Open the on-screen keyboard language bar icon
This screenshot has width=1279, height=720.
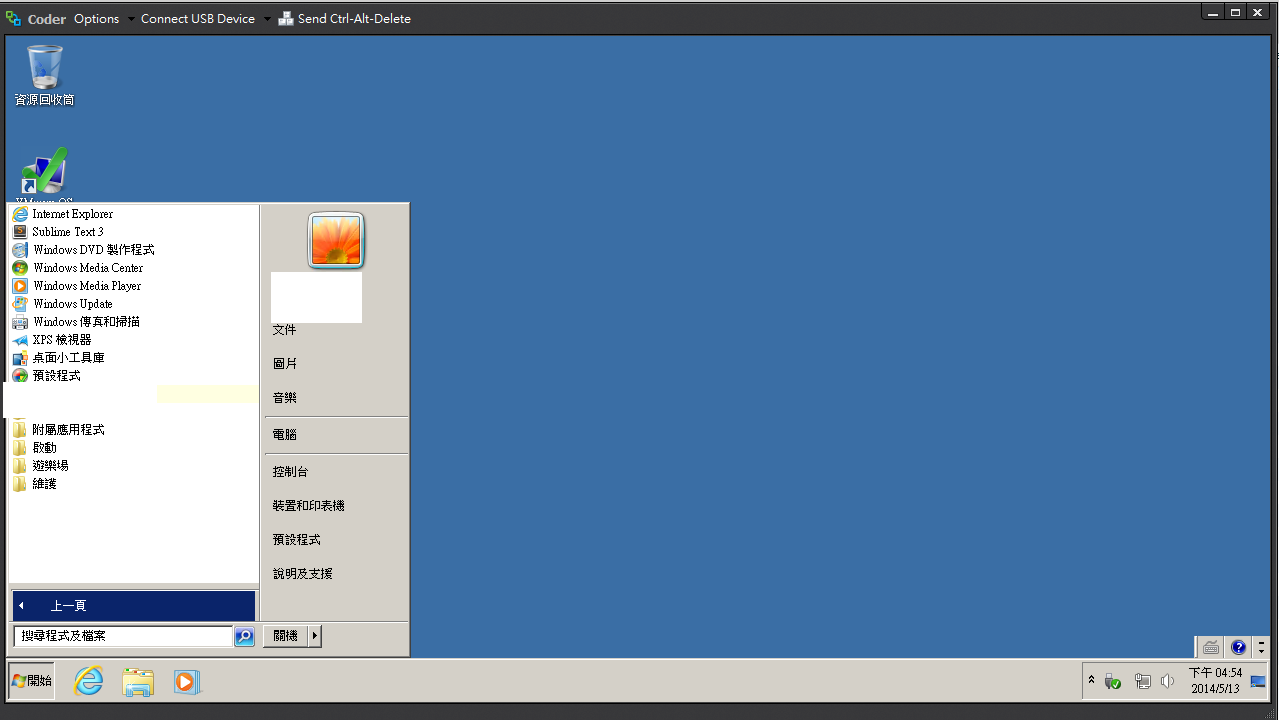[1210, 647]
